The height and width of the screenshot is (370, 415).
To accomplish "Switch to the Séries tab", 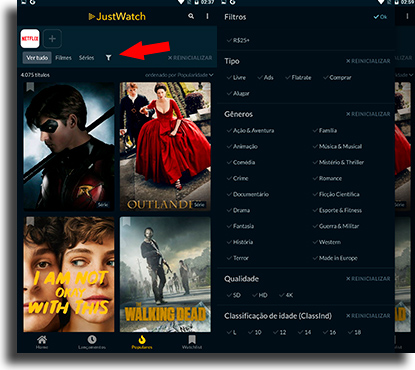I will pos(87,58).
